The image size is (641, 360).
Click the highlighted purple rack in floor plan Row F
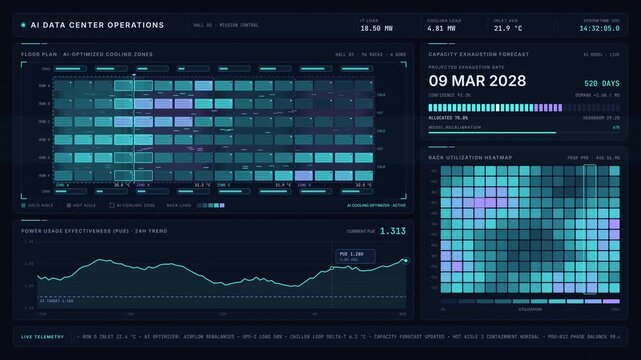click(304, 176)
